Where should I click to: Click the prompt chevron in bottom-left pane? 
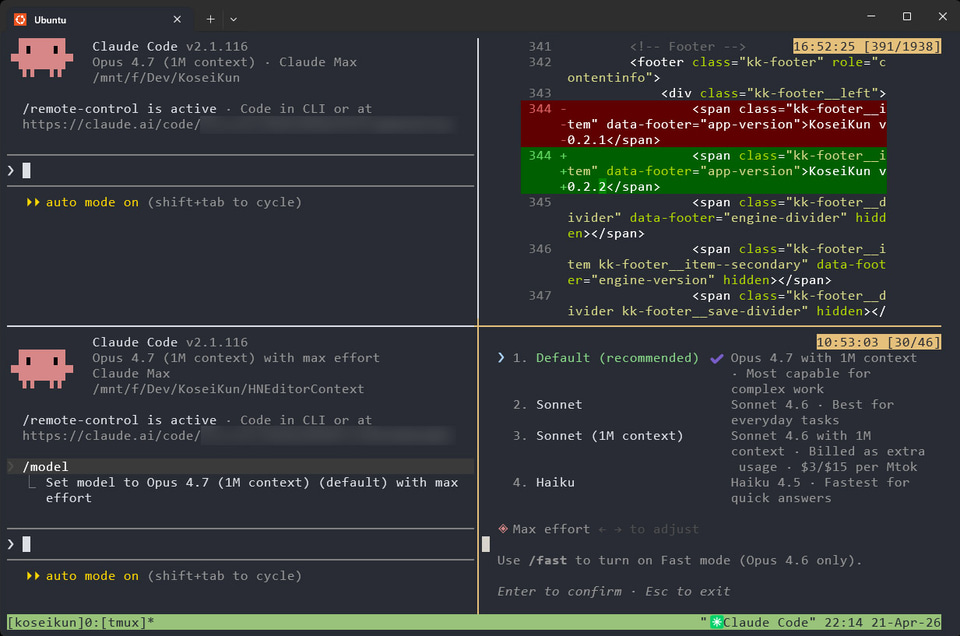(x=11, y=544)
